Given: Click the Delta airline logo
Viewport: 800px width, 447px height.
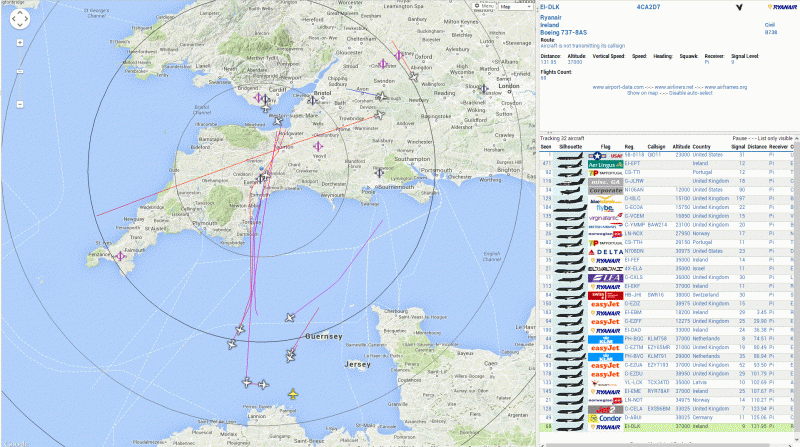Looking at the screenshot, I should (605, 252).
